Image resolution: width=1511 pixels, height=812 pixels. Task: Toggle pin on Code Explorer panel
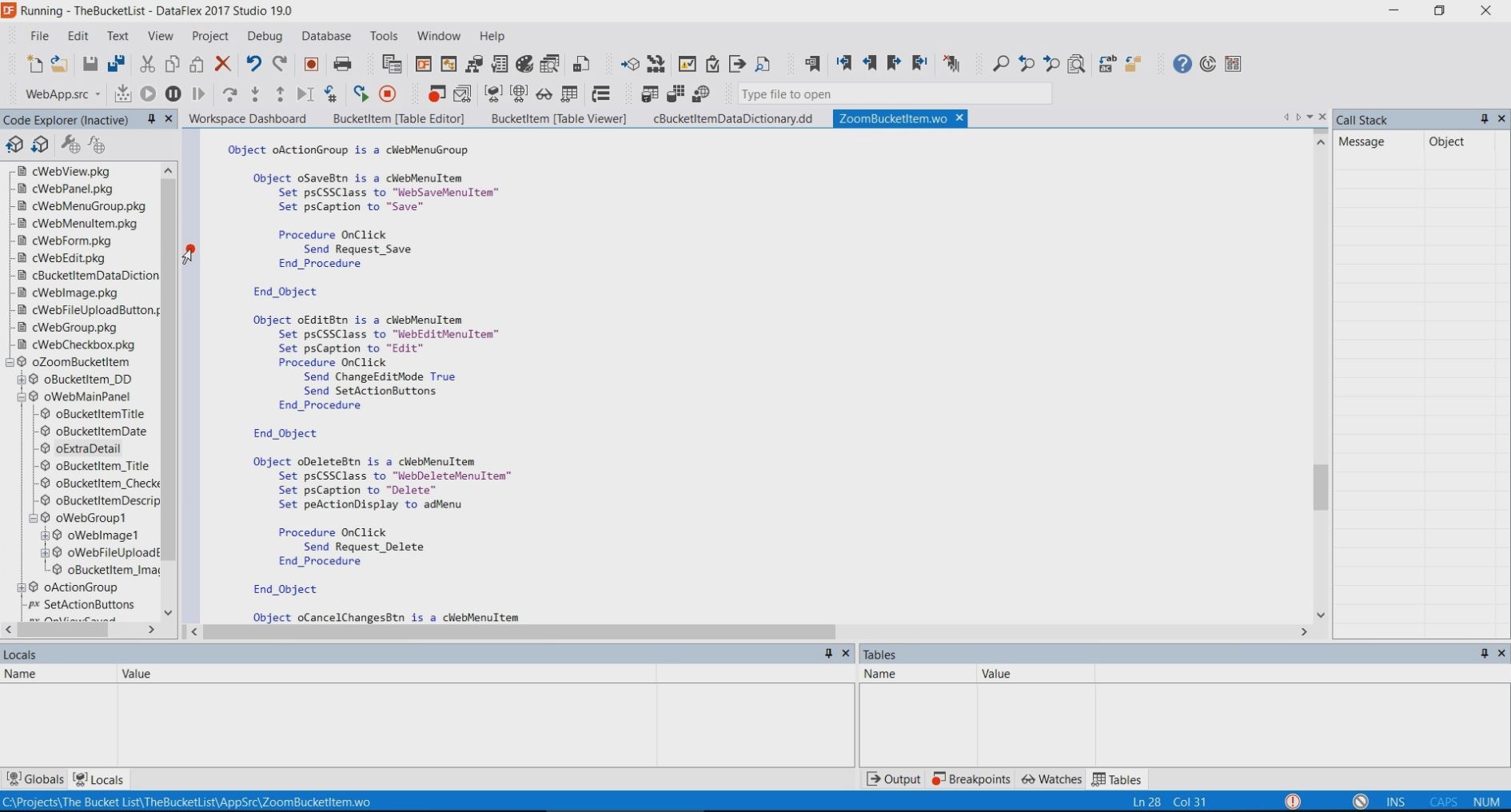pos(151,119)
